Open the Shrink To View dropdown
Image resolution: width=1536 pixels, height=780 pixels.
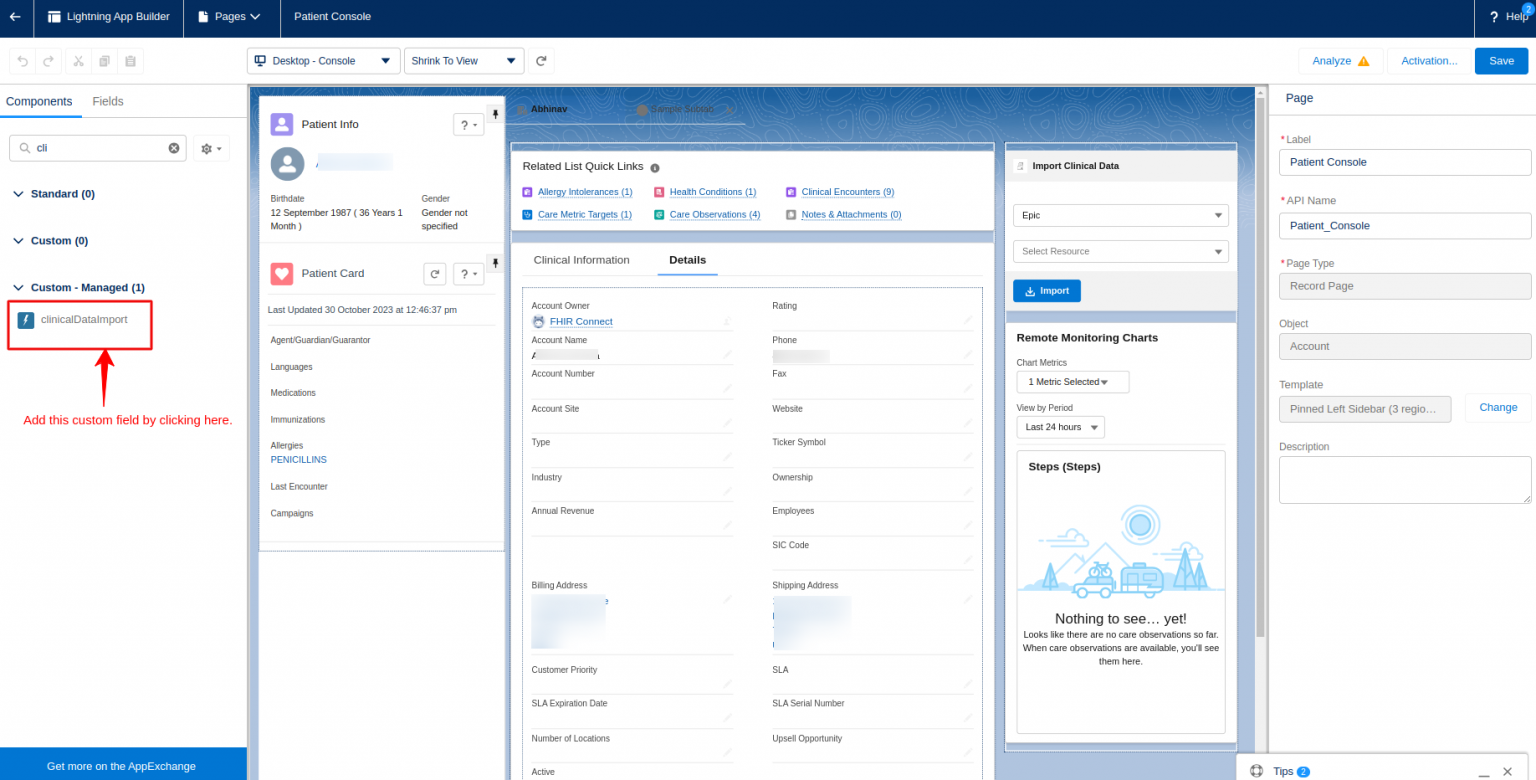click(464, 61)
